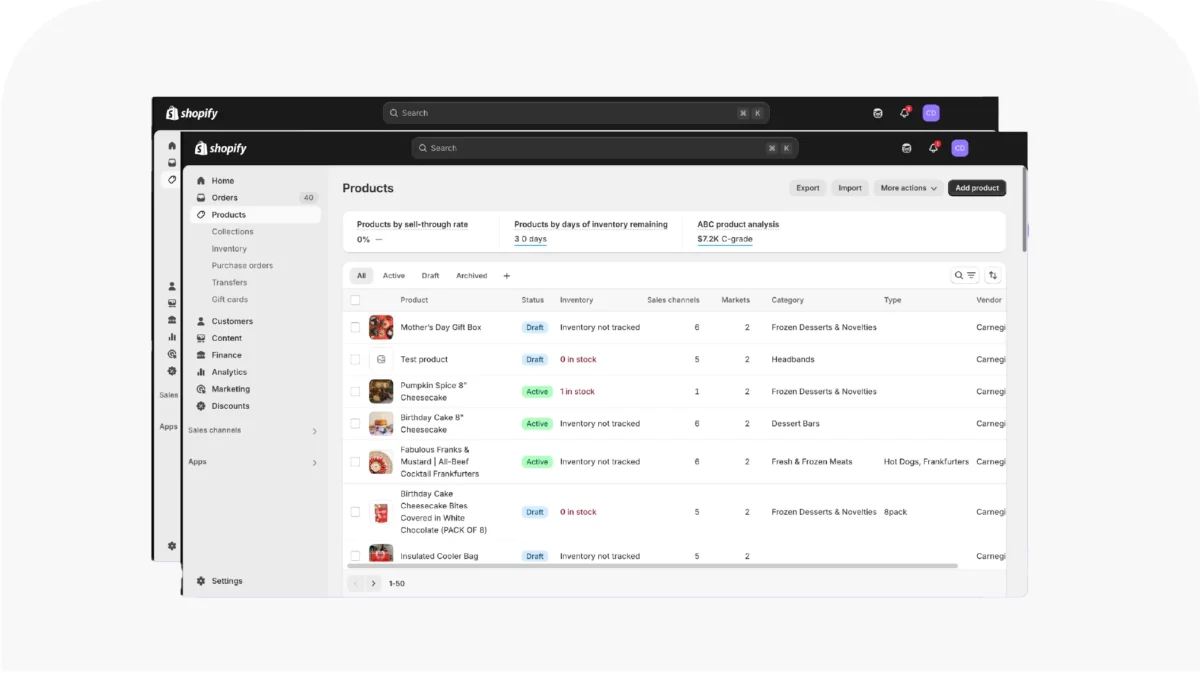Click the Settings gear icon in front sidebar
The width and height of the screenshot is (1200, 673).
pyautogui.click(x=201, y=581)
